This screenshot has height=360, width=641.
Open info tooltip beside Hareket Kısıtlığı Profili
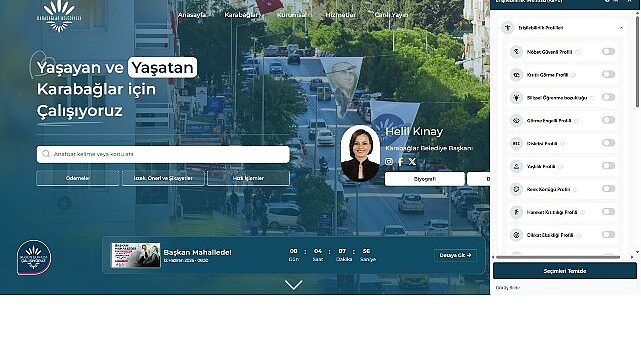tap(583, 212)
